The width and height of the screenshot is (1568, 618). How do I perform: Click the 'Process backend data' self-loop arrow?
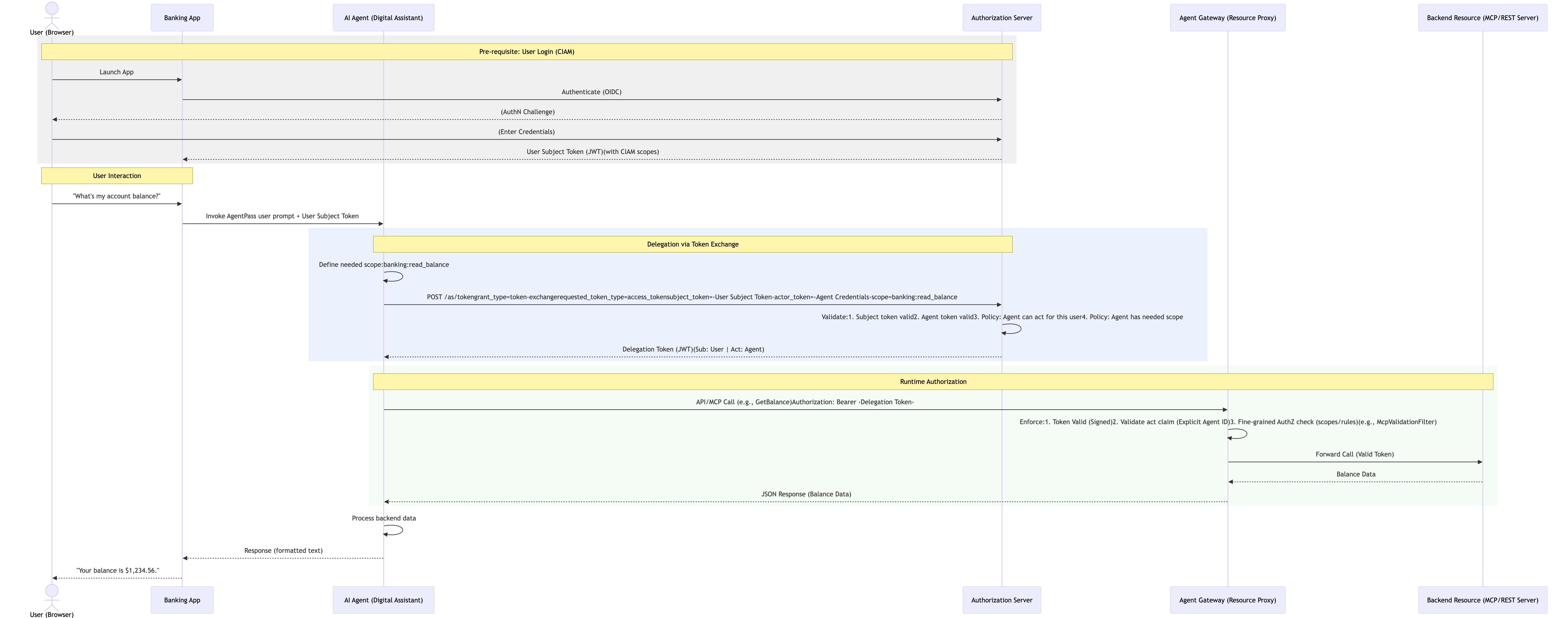pos(393,531)
